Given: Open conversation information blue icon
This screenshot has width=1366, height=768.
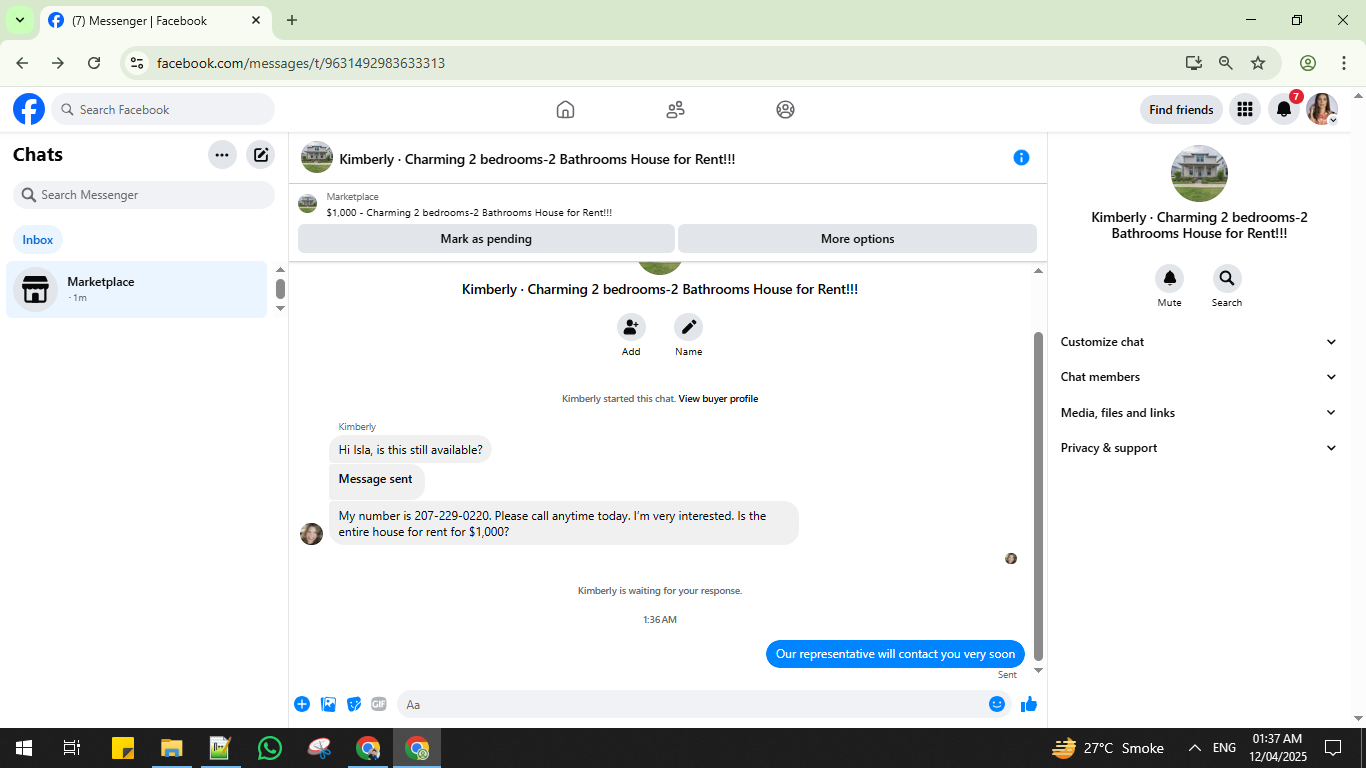Looking at the screenshot, I should pyautogui.click(x=1021, y=157).
